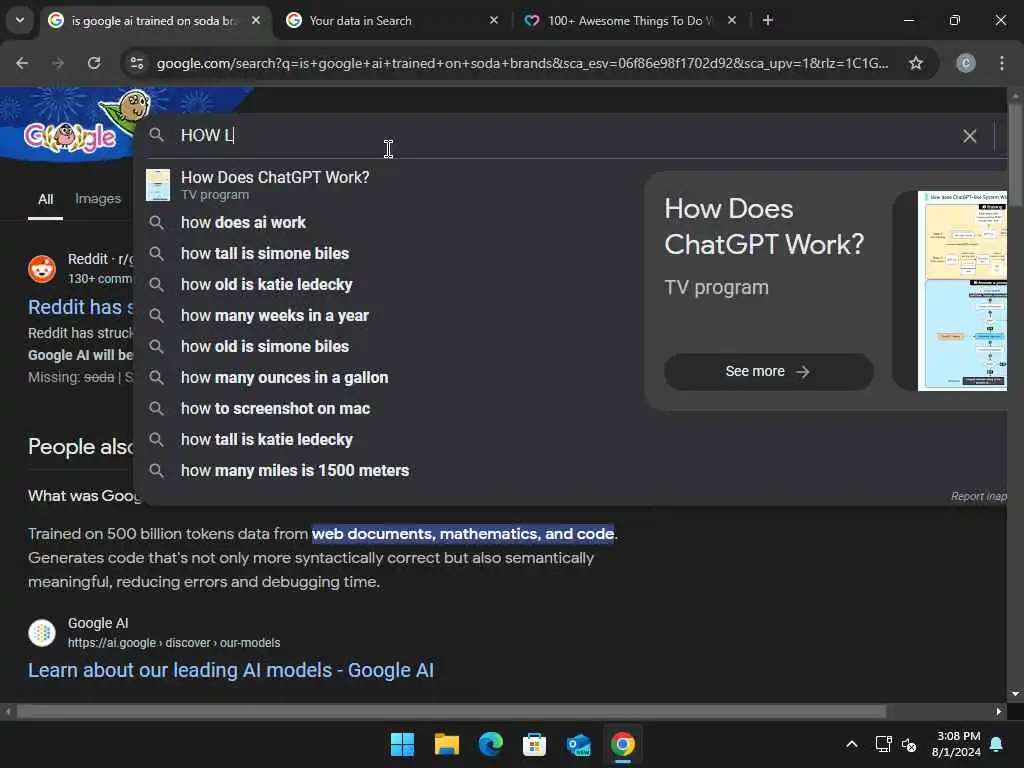The width and height of the screenshot is (1024, 768).
Task: Open site information icon in address bar
Action: pyautogui.click(x=136, y=63)
